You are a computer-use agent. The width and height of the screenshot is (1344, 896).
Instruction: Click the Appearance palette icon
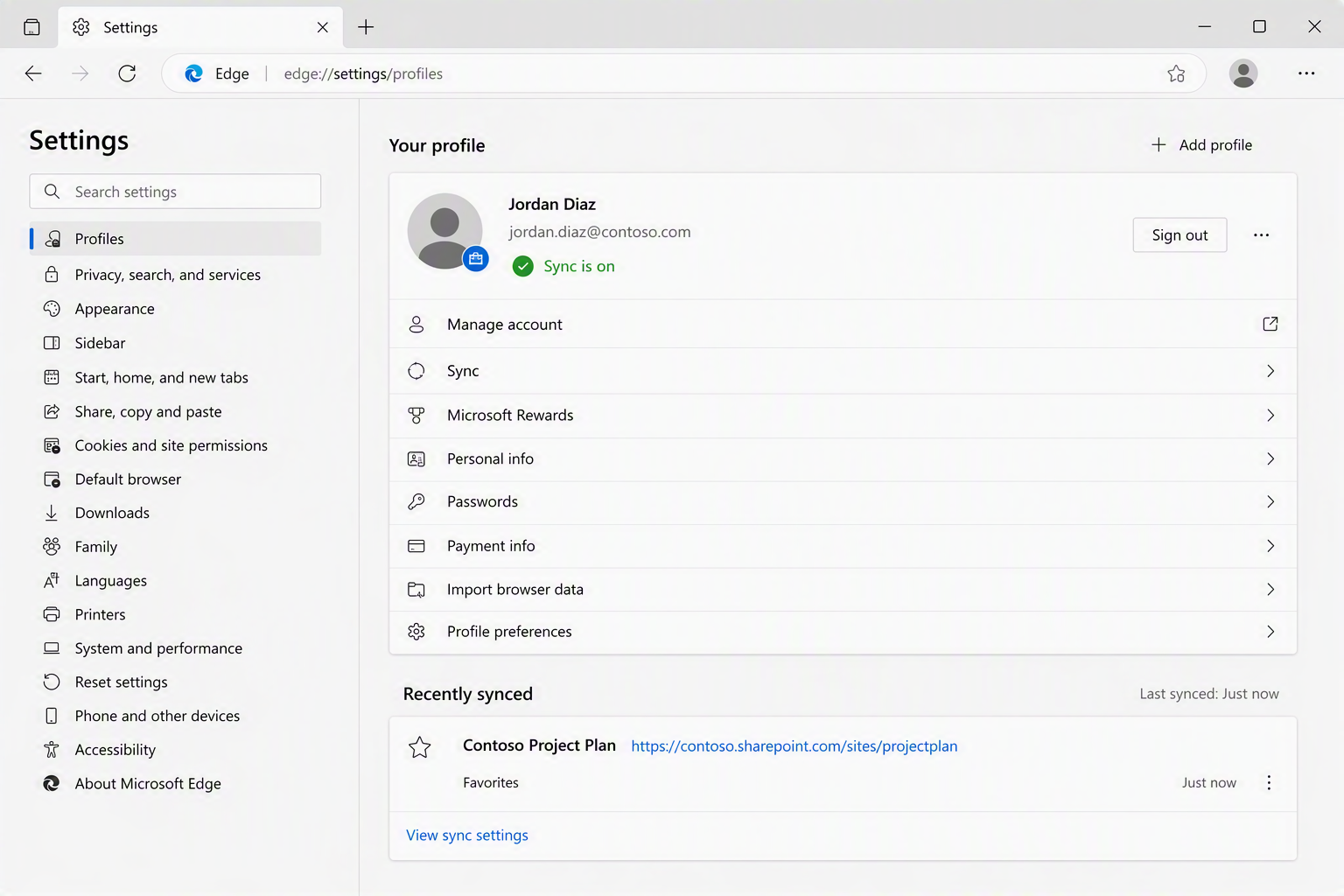[x=52, y=308]
